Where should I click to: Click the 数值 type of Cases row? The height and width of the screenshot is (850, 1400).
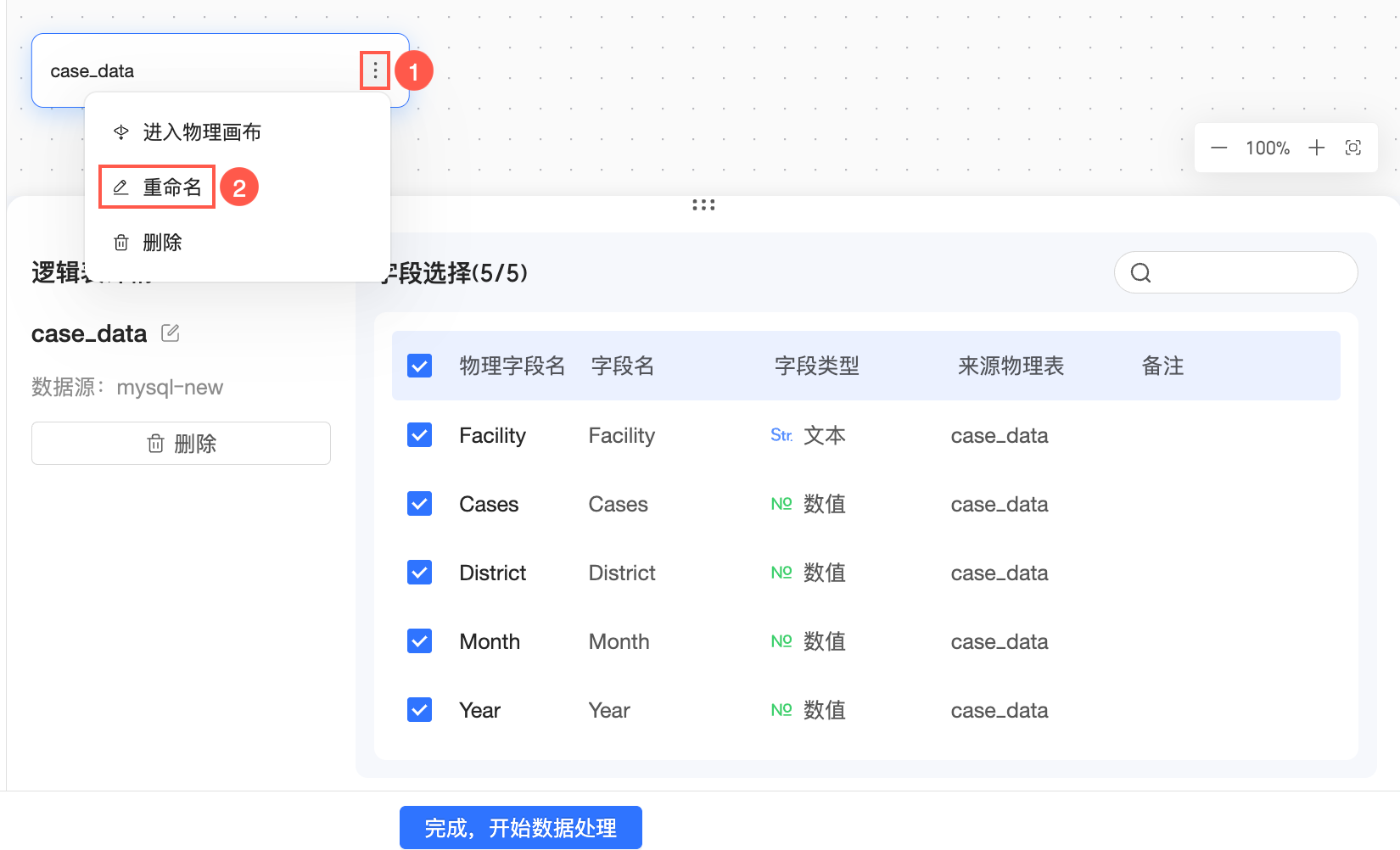[x=825, y=504]
